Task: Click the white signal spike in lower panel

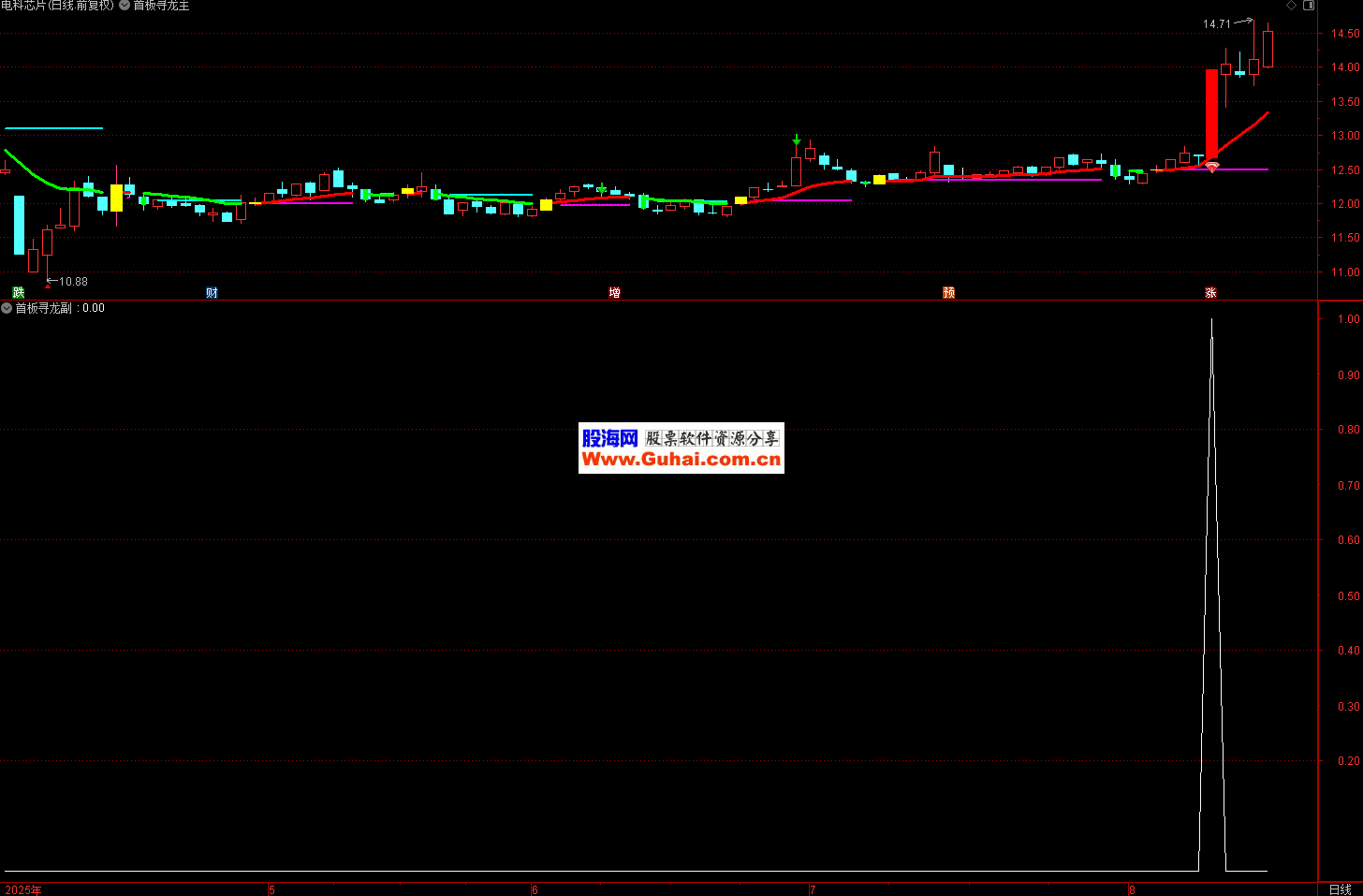Action: 1211,595
